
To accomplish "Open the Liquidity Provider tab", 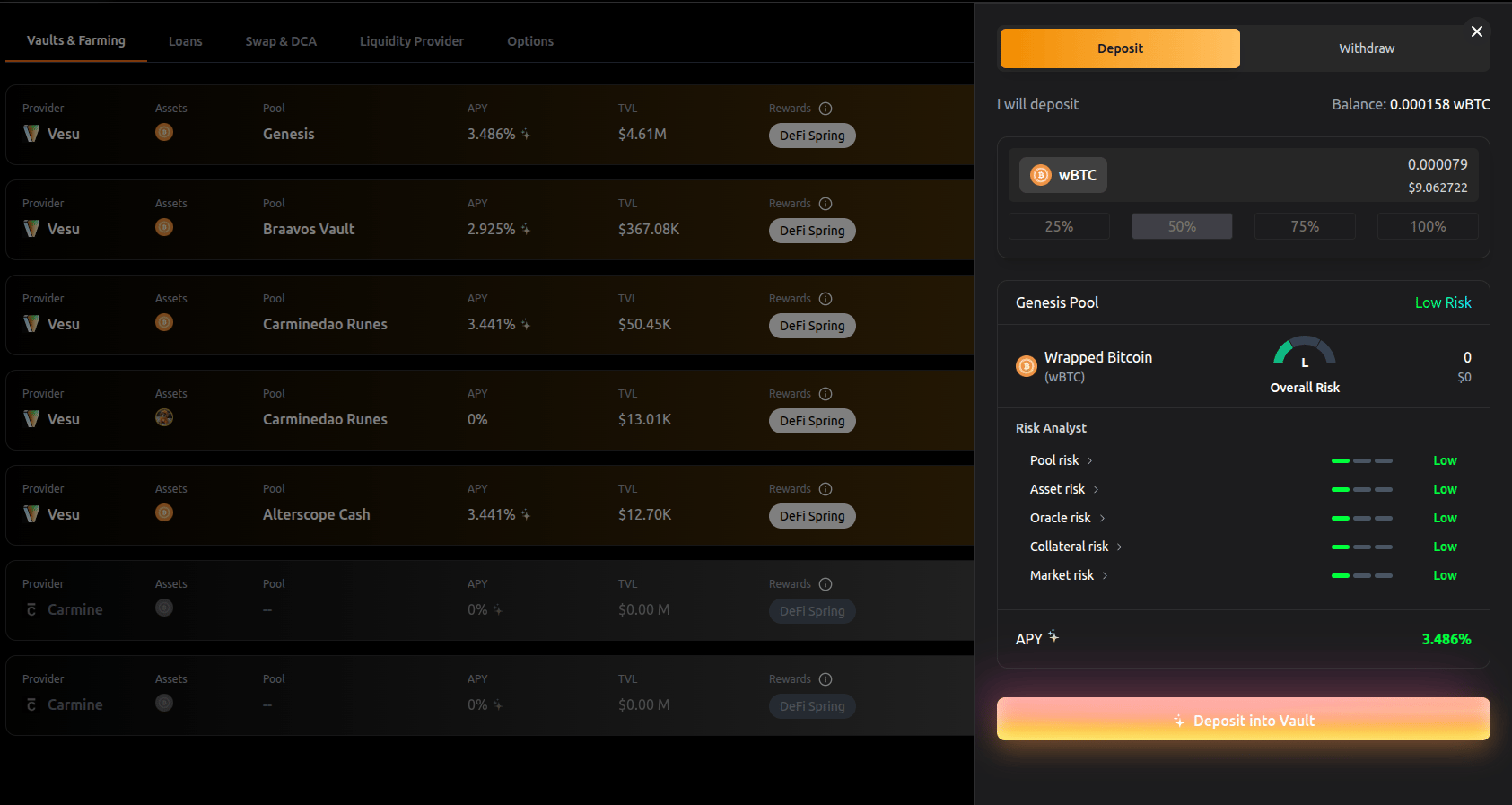I will coord(412,41).
